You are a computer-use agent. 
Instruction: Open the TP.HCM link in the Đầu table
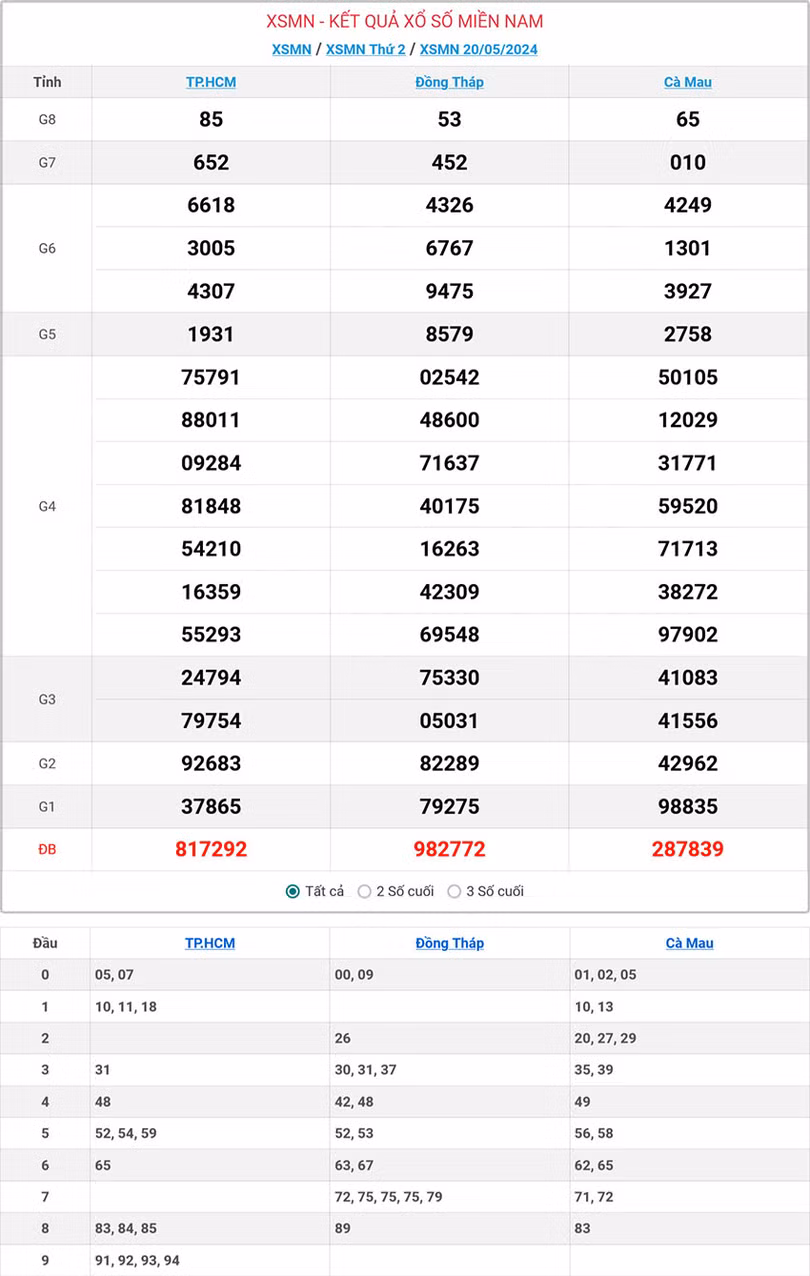[x=211, y=942]
